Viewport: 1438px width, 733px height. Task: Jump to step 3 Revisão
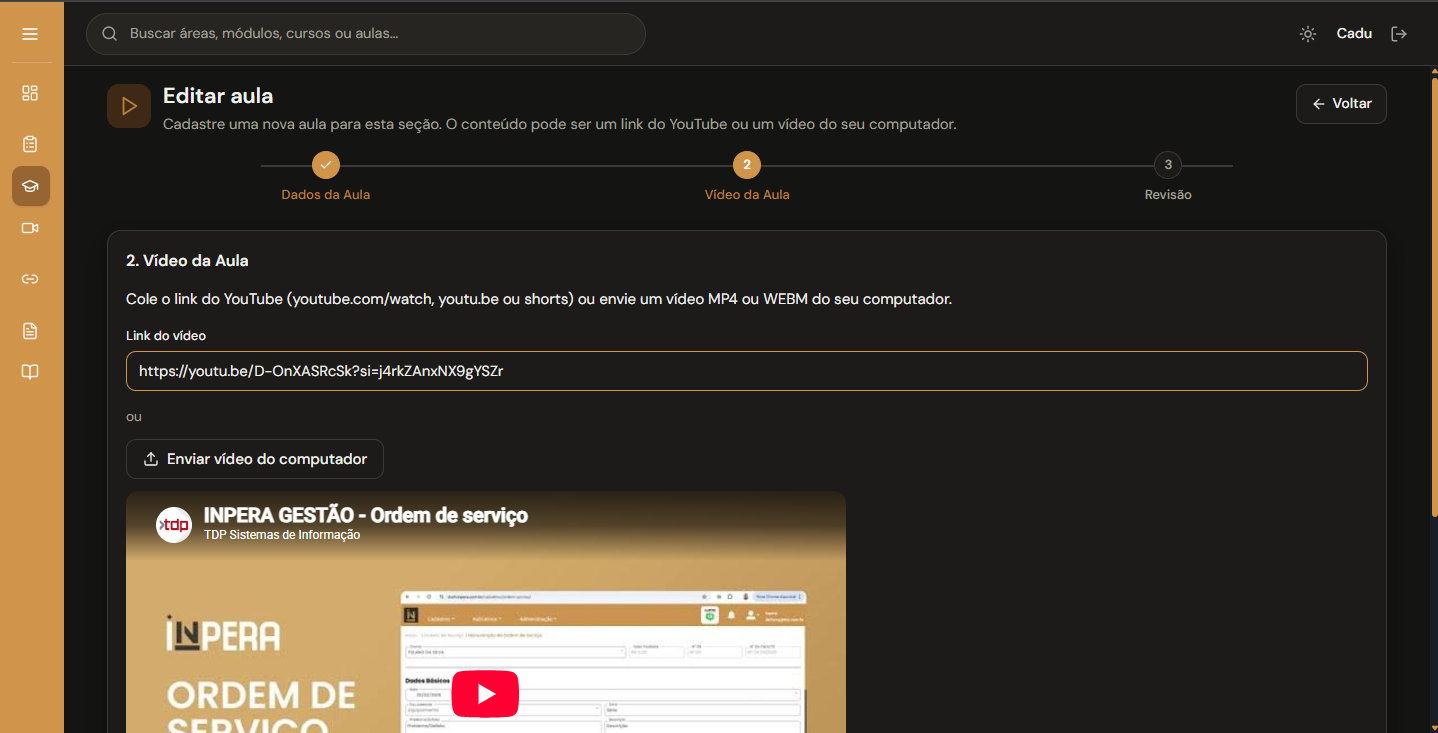click(x=1168, y=165)
